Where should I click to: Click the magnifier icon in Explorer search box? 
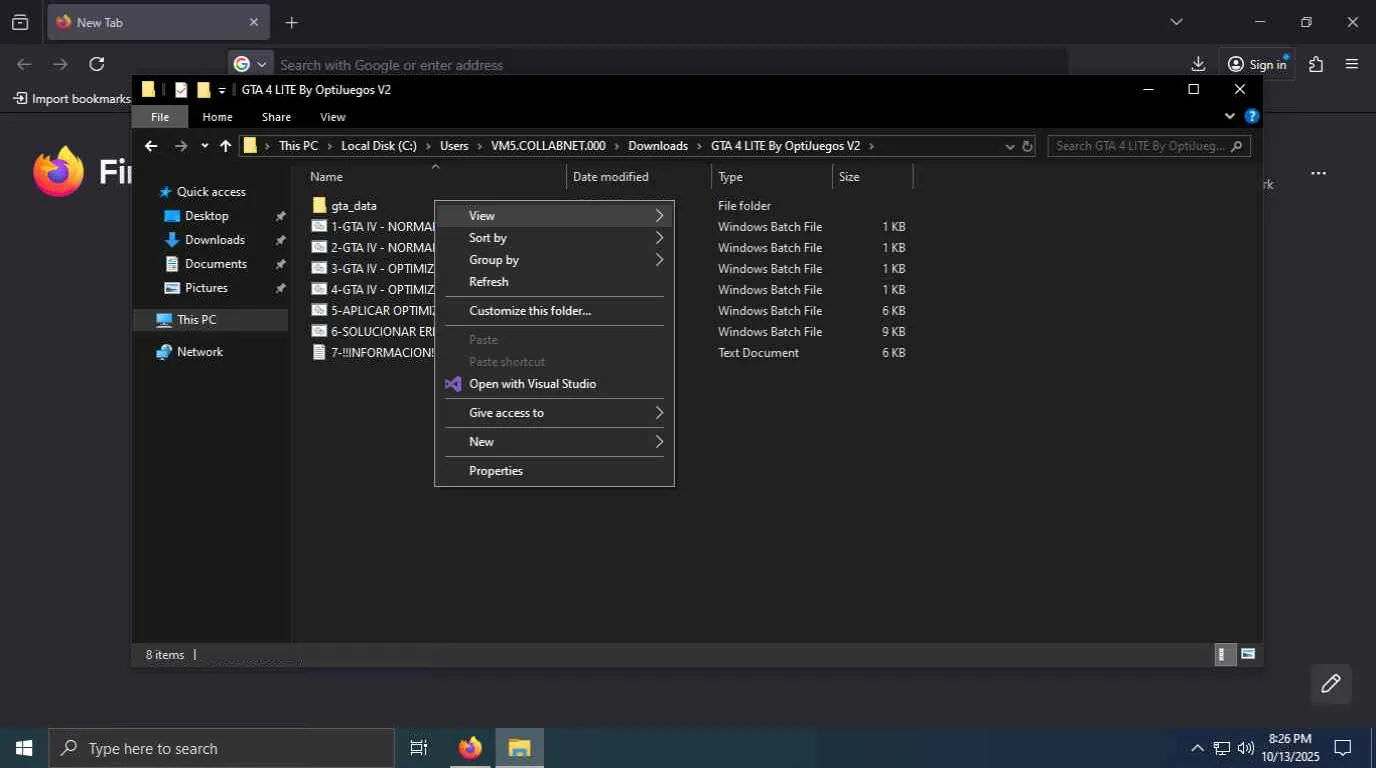pos(1237,146)
